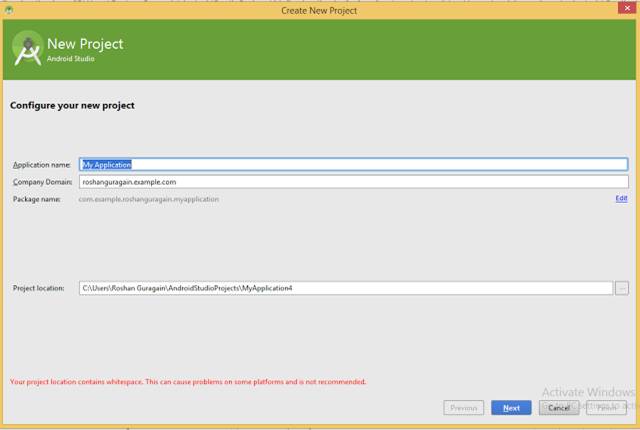The height and width of the screenshot is (430, 640).
Task: Click the title bar Android Studio icon
Action: pyautogui.click(x=9, y=10)
